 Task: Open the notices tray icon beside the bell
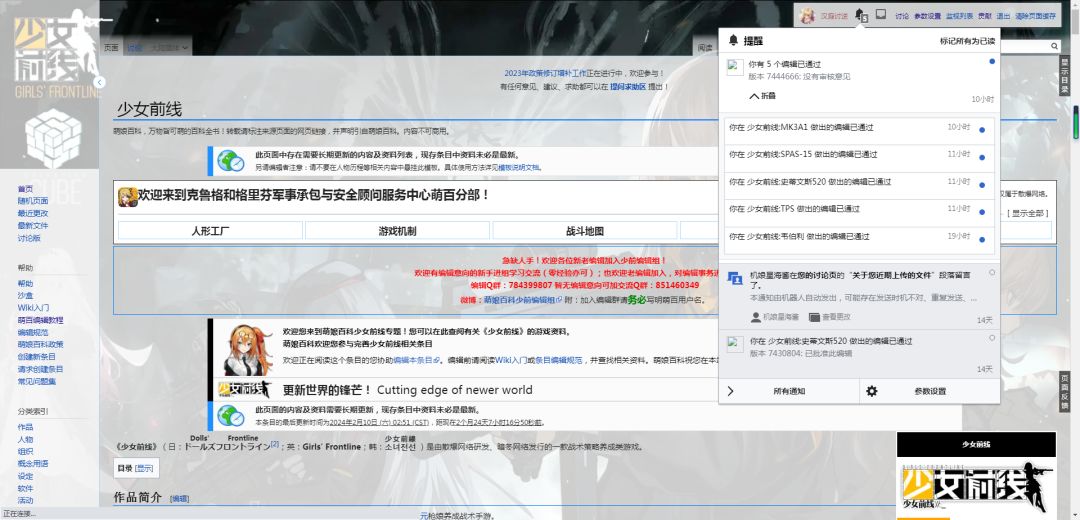coord(881,14)
